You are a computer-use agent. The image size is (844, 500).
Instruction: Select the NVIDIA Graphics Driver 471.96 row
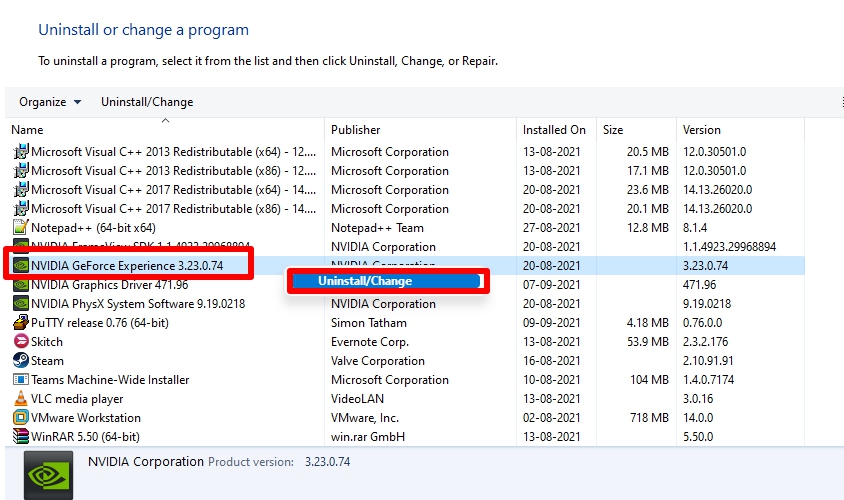pos(407,285)
